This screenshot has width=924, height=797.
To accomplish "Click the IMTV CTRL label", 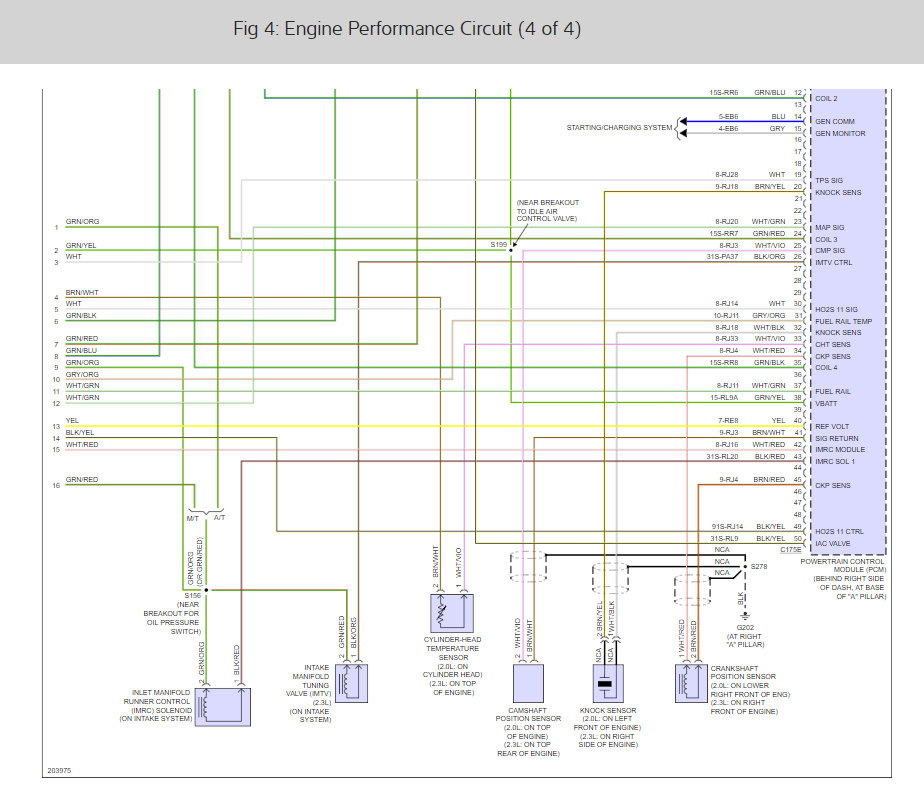I will [833, 262].
